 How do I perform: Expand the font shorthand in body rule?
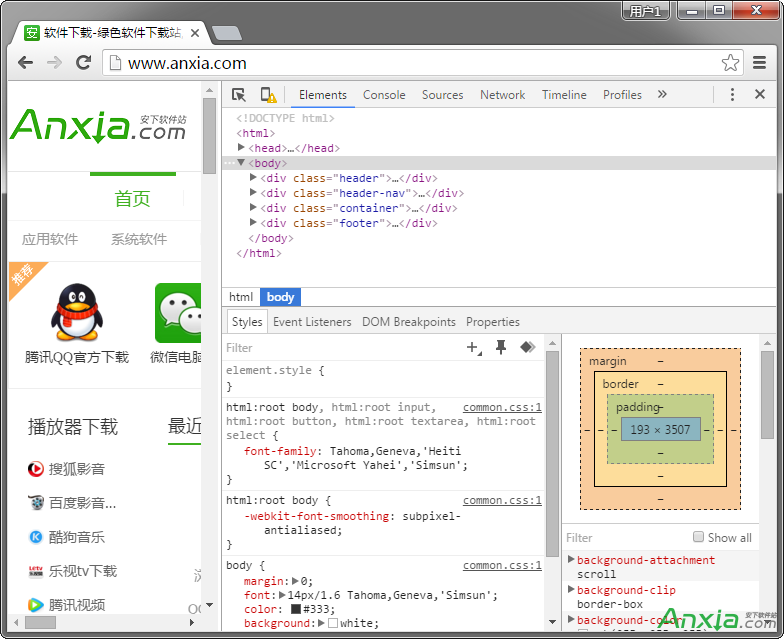pos(282,595)
